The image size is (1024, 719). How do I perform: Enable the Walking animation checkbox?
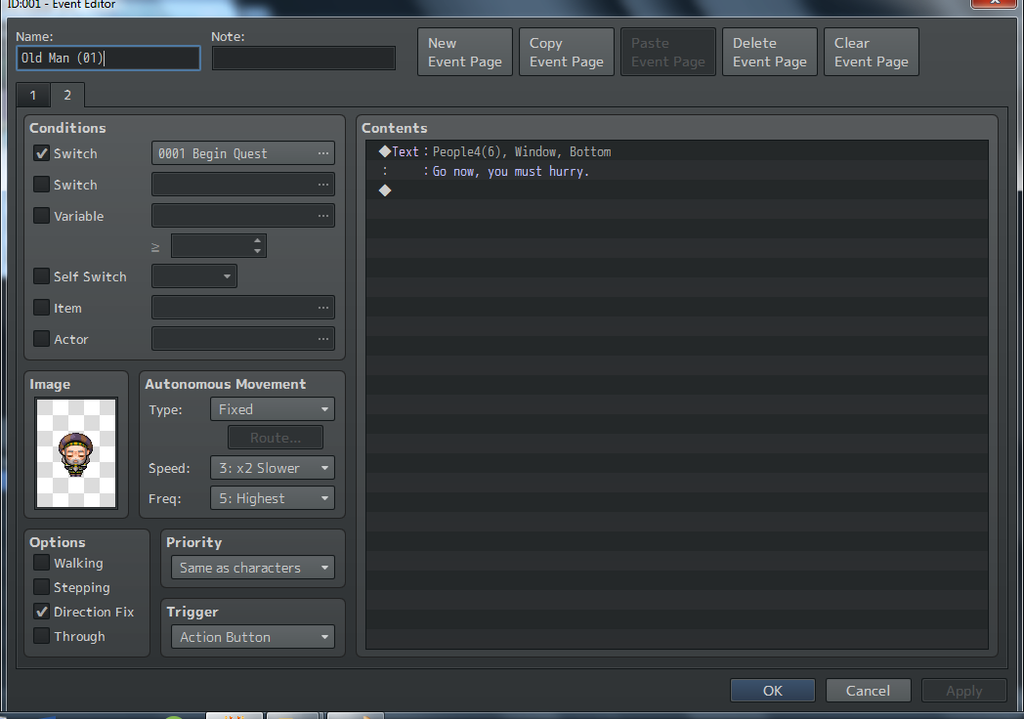[41, 563]
